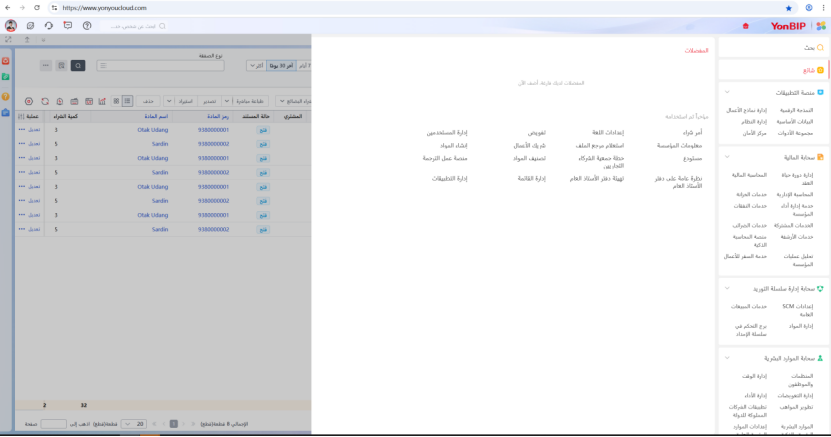Open إعدادات اللغة from recently used

608,132
